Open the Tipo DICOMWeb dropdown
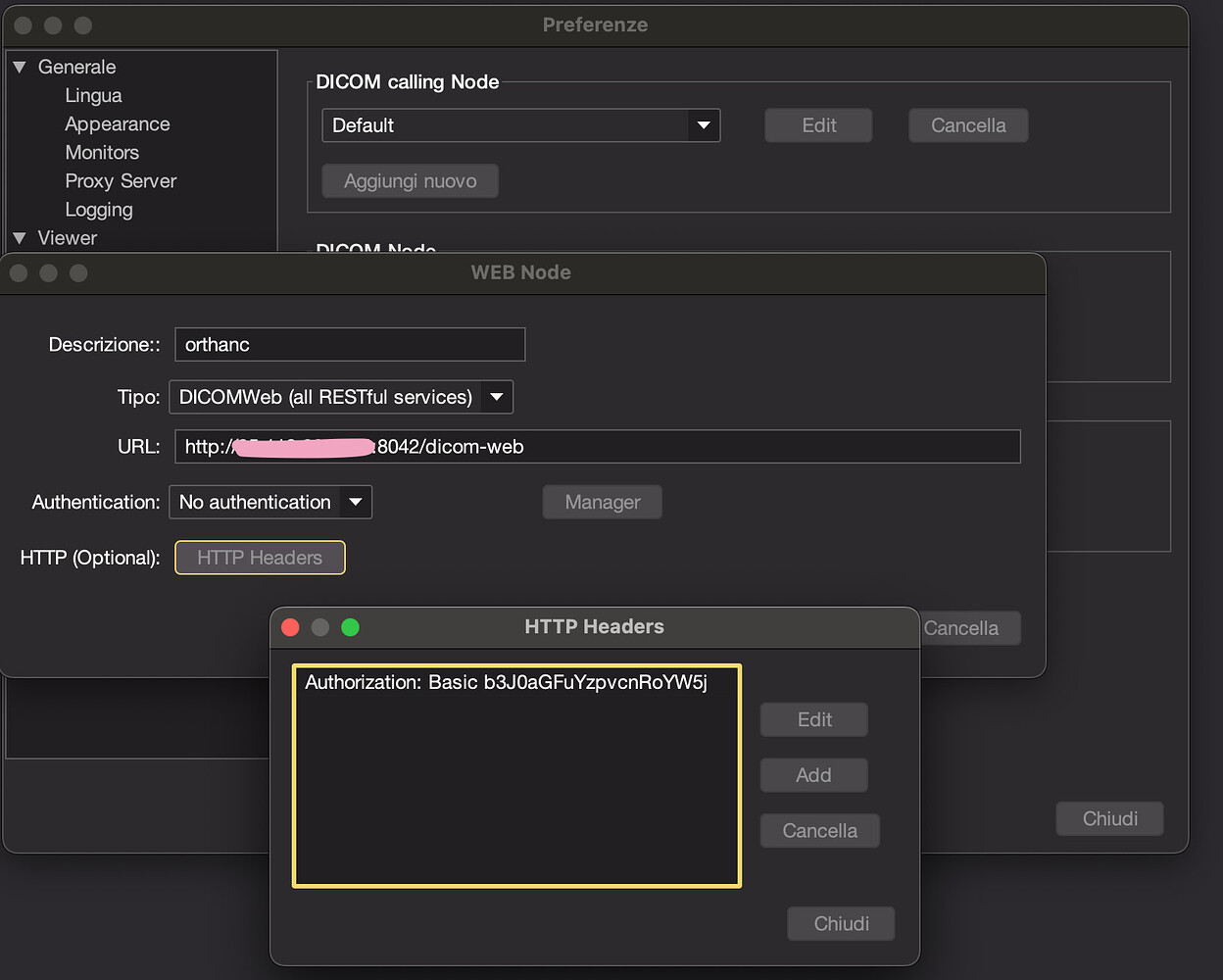Viewport: 1223px width, 980px height. [496, 397]
